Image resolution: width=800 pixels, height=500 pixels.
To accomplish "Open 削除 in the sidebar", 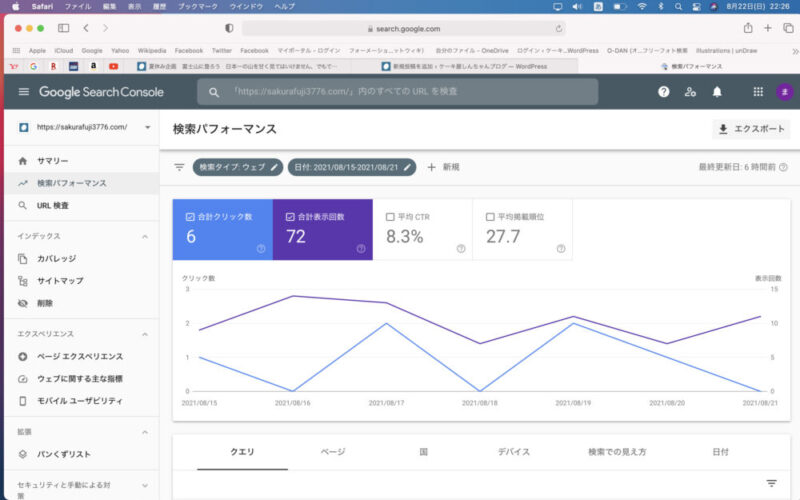I will point(82,303).
